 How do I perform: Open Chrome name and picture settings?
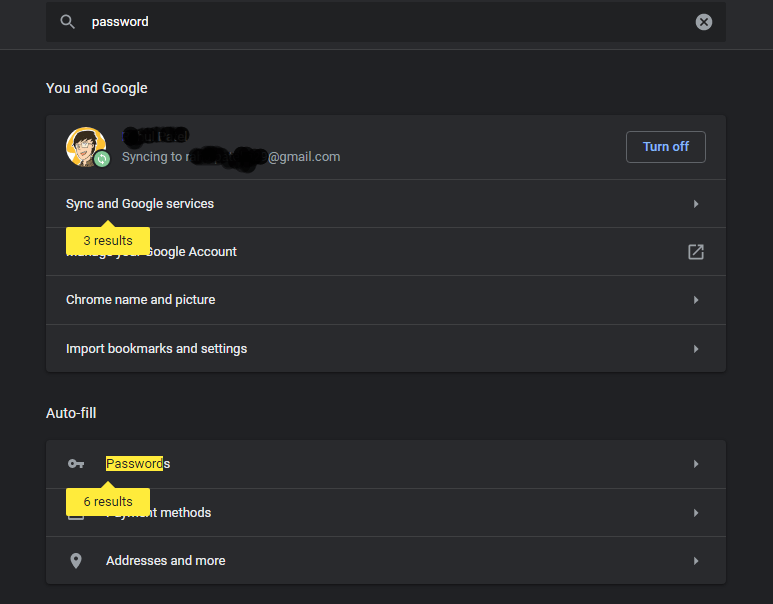[386, 300]
